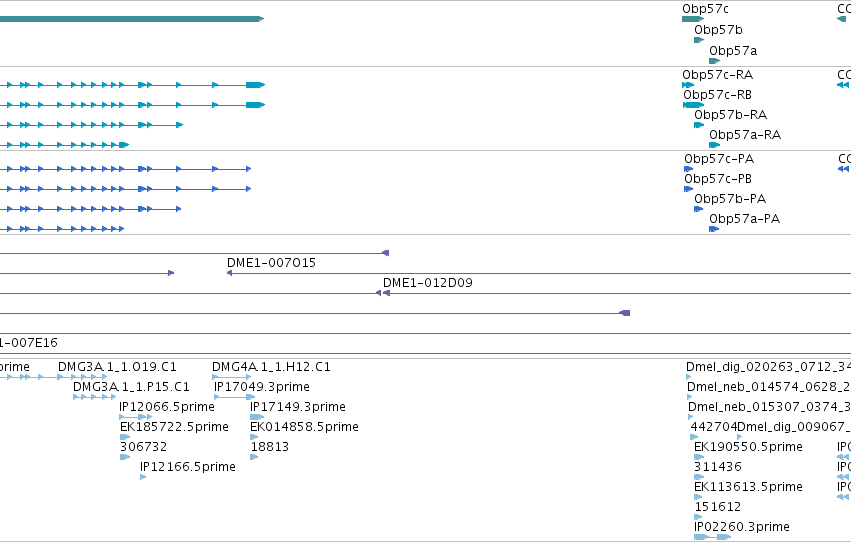Click the large teal gene bar arrow
851x542 pixels.
click(x=132, y=19)
